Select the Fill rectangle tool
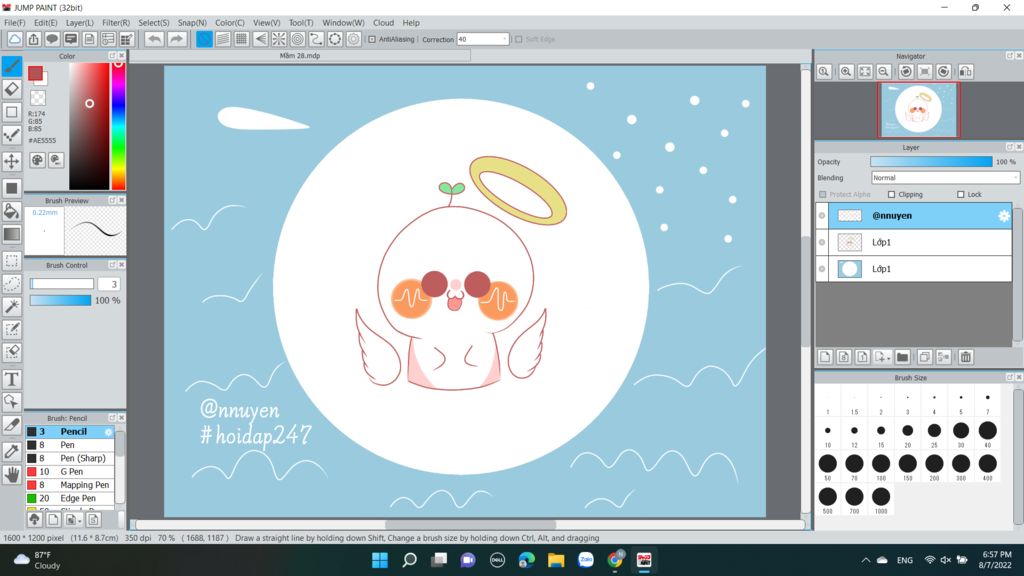The image size is (1024, 576). point(12,188)
